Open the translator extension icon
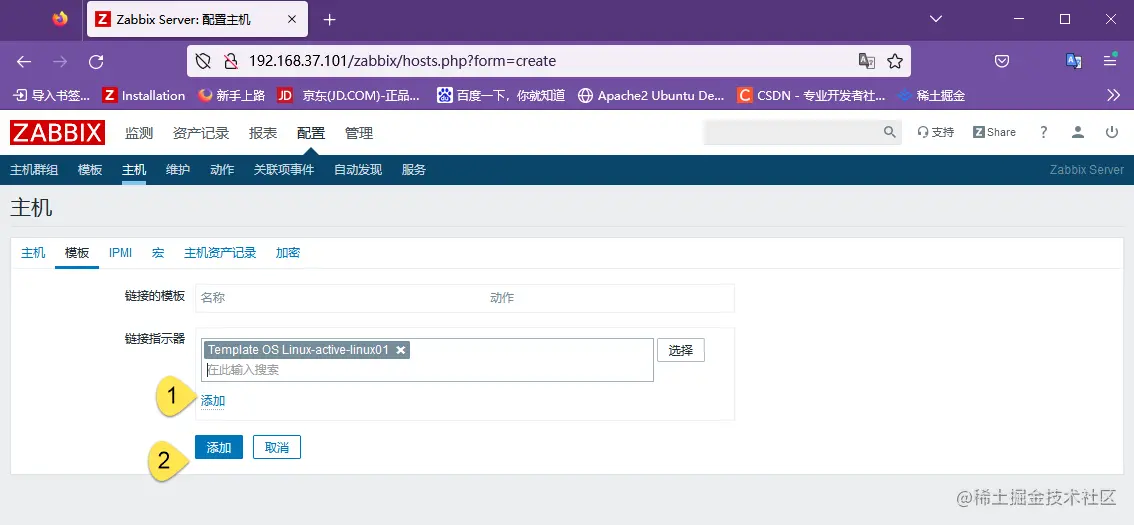This screenshot has width=1134, height=525. [1074, 61]
